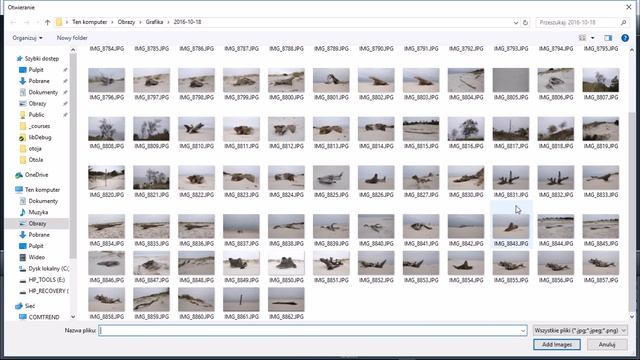Toggle the preview pane icon
The image size is (640, 360).
(608, 38)
